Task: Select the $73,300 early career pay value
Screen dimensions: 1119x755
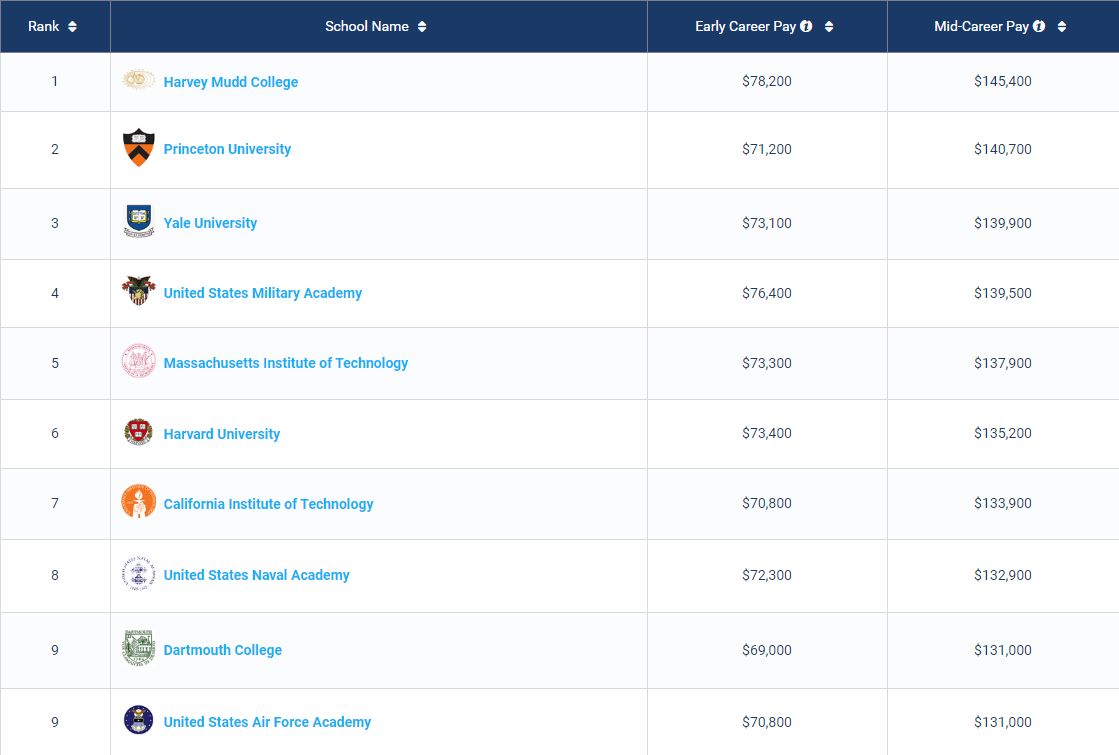Action: (766, 363)
